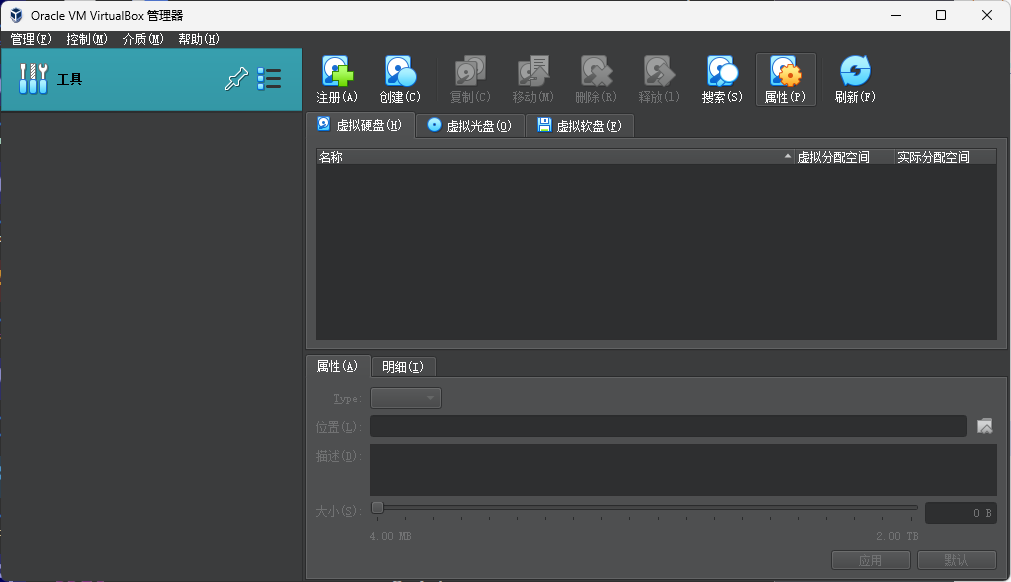
Task: Click the 刷新 (Refresh) toolbar icon
Action: (855, 80)
